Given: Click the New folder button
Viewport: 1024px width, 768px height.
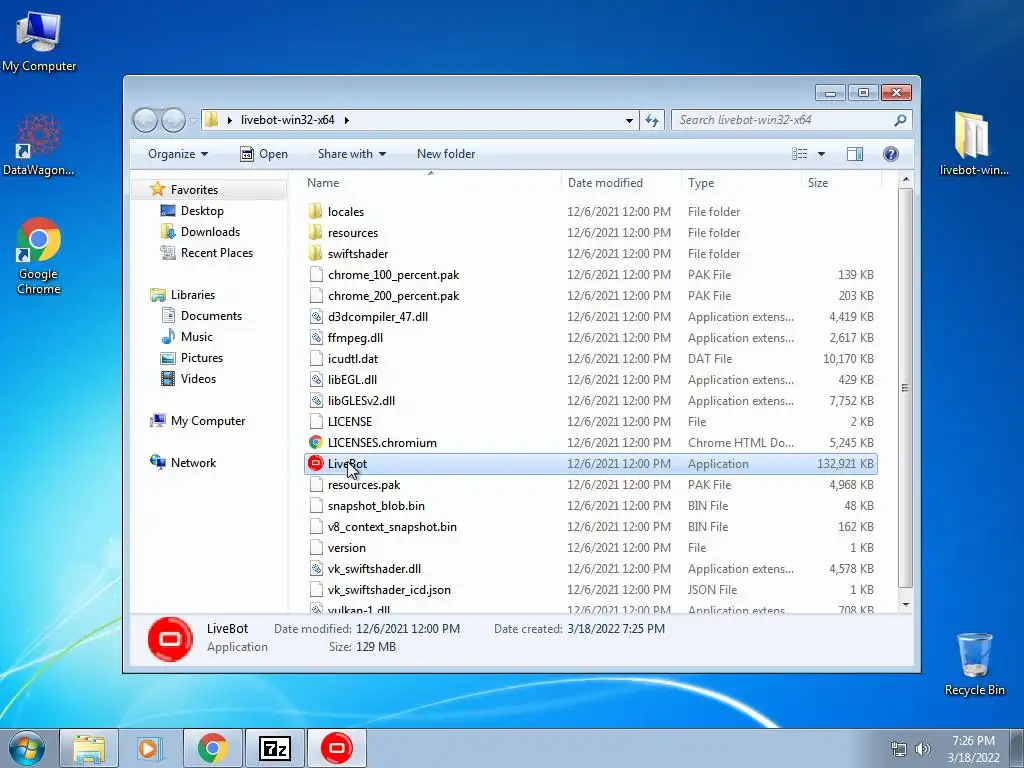Looking at the screenshot, I should click(x=446, y=153).
